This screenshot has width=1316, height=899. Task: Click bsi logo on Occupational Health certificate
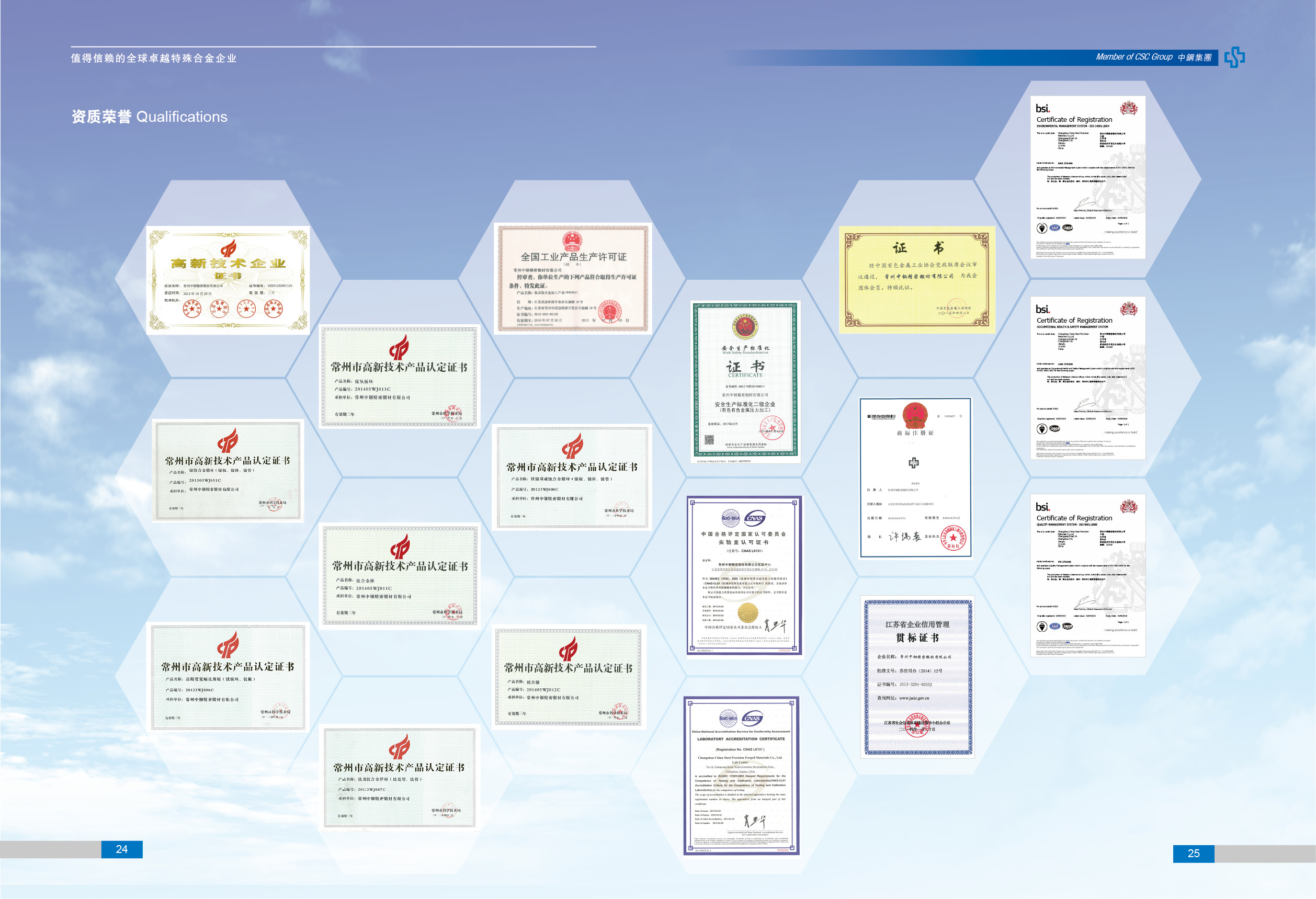click(x=1043, y=309)
